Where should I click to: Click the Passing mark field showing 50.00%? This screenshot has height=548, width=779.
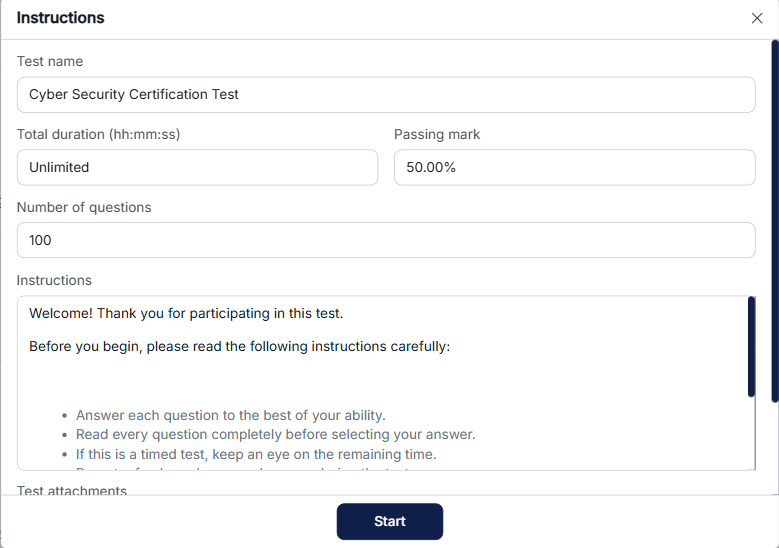(x=575, y=167)
